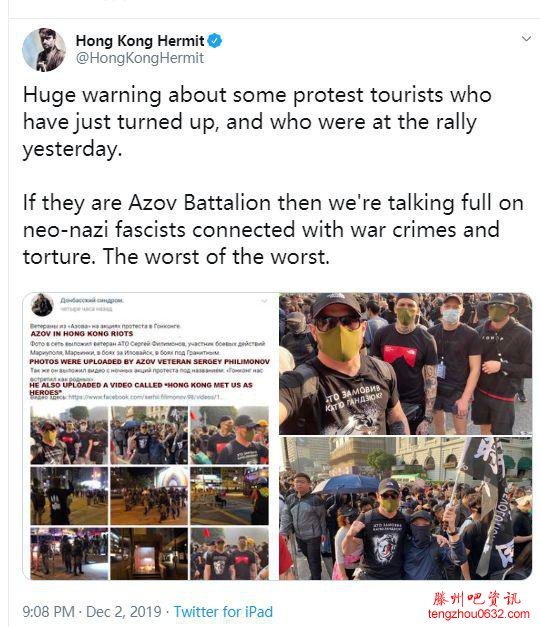Click the Azov Battalion paragraph text

point(273,230)
